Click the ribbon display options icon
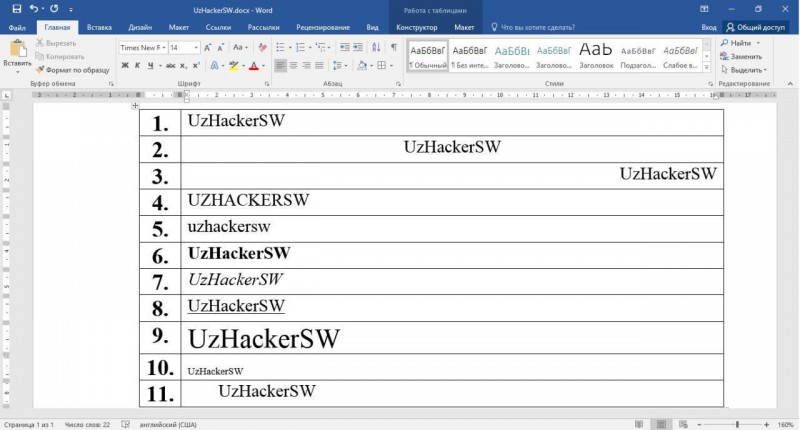Screen dimensions: 800x430 tap(704, 9)
